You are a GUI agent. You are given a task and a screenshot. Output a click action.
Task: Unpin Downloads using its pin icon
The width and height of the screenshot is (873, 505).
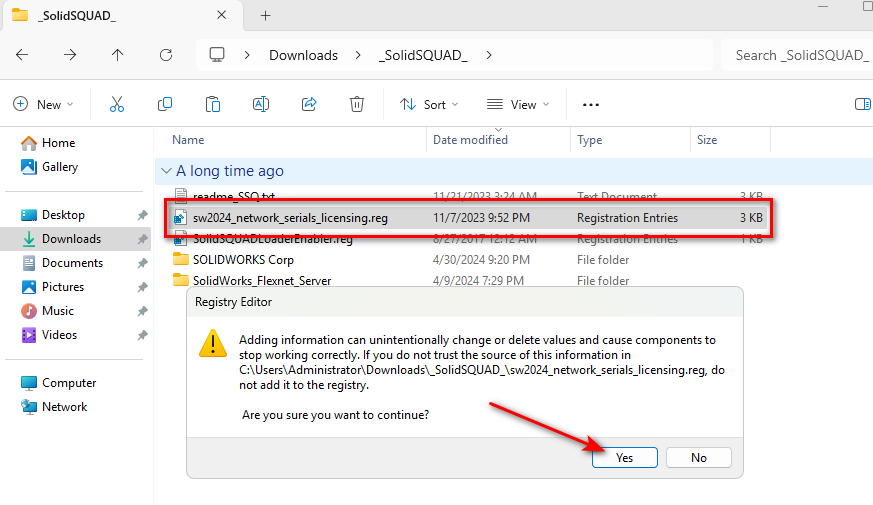[143, 239]
